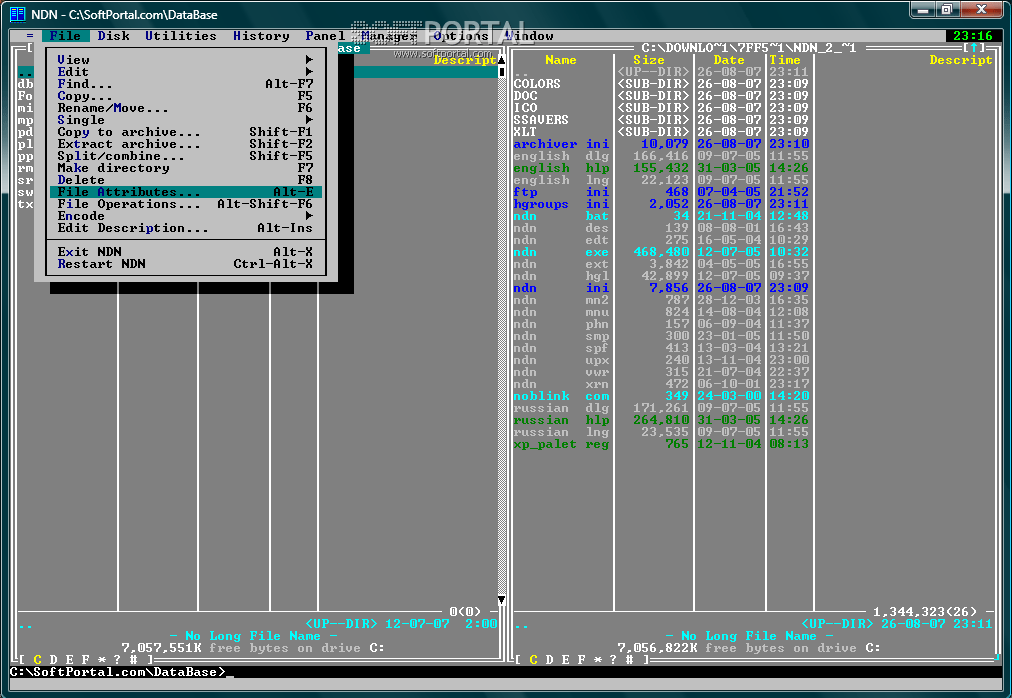Choose Find... from File menu
The image size is (1012, 698).
[185, 84]
